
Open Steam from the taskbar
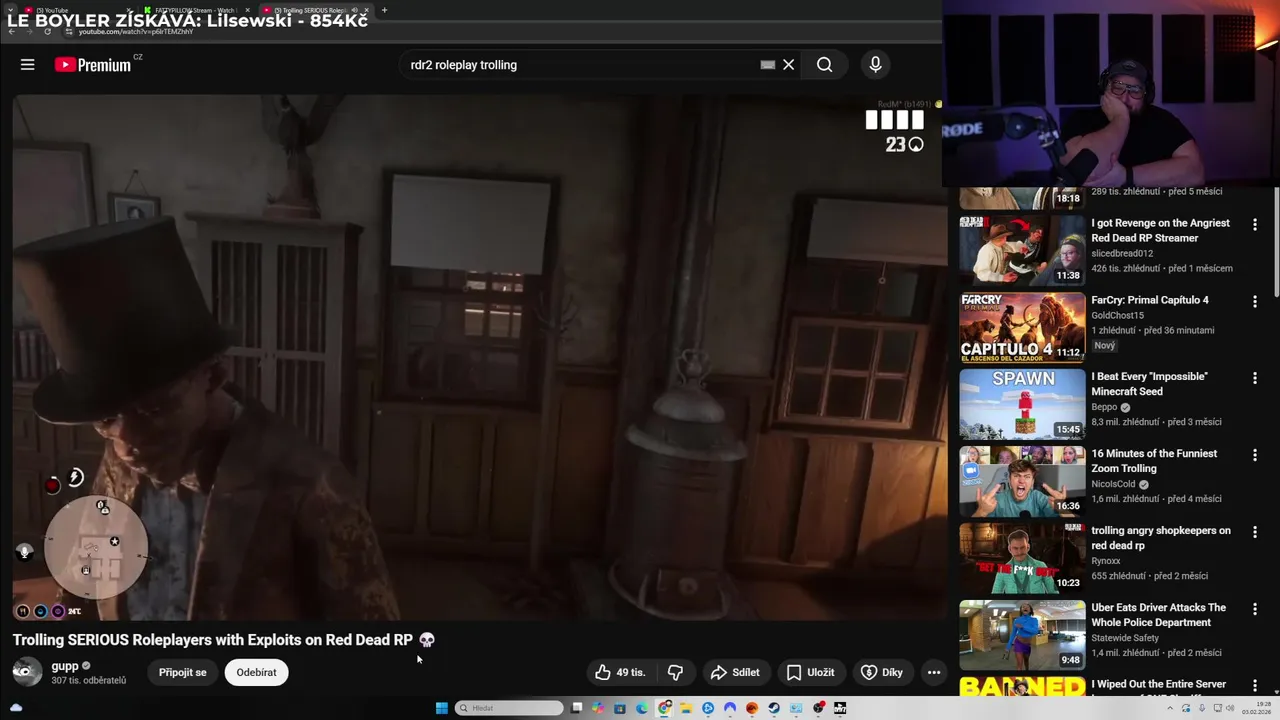click(774, 708)
